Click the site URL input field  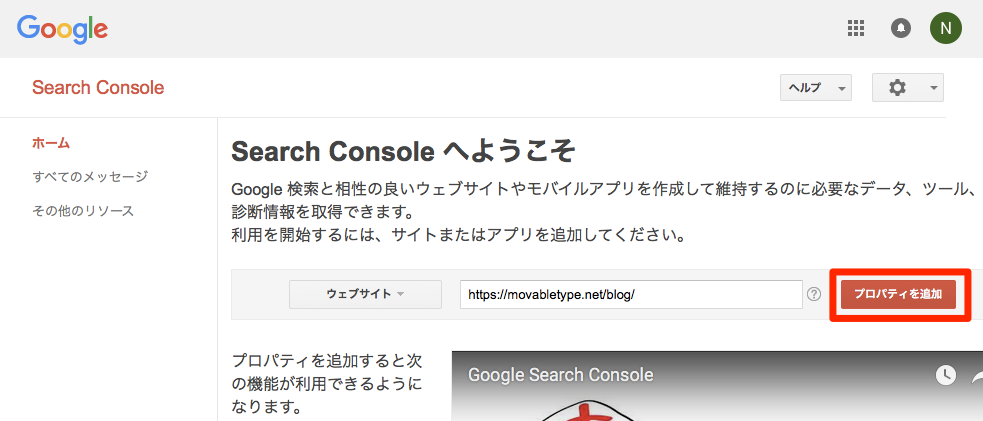click(631, 294)
